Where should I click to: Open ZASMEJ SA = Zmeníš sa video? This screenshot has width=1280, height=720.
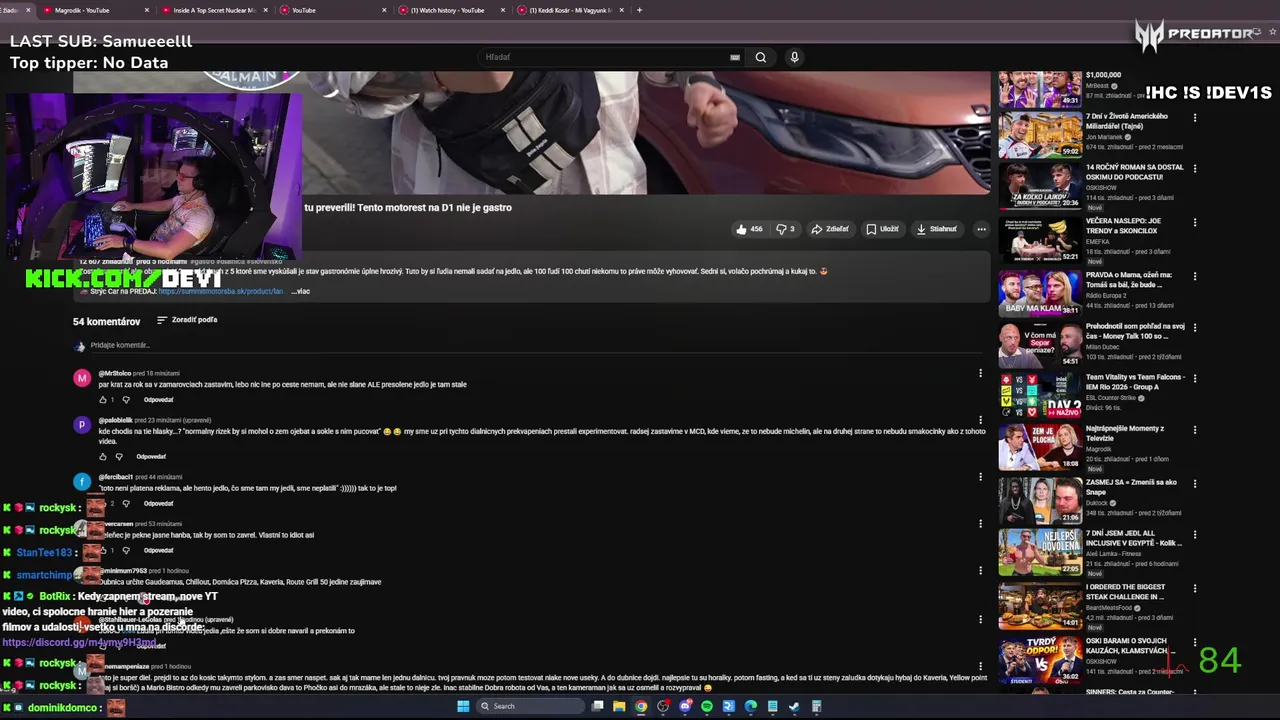[1040, 500]
